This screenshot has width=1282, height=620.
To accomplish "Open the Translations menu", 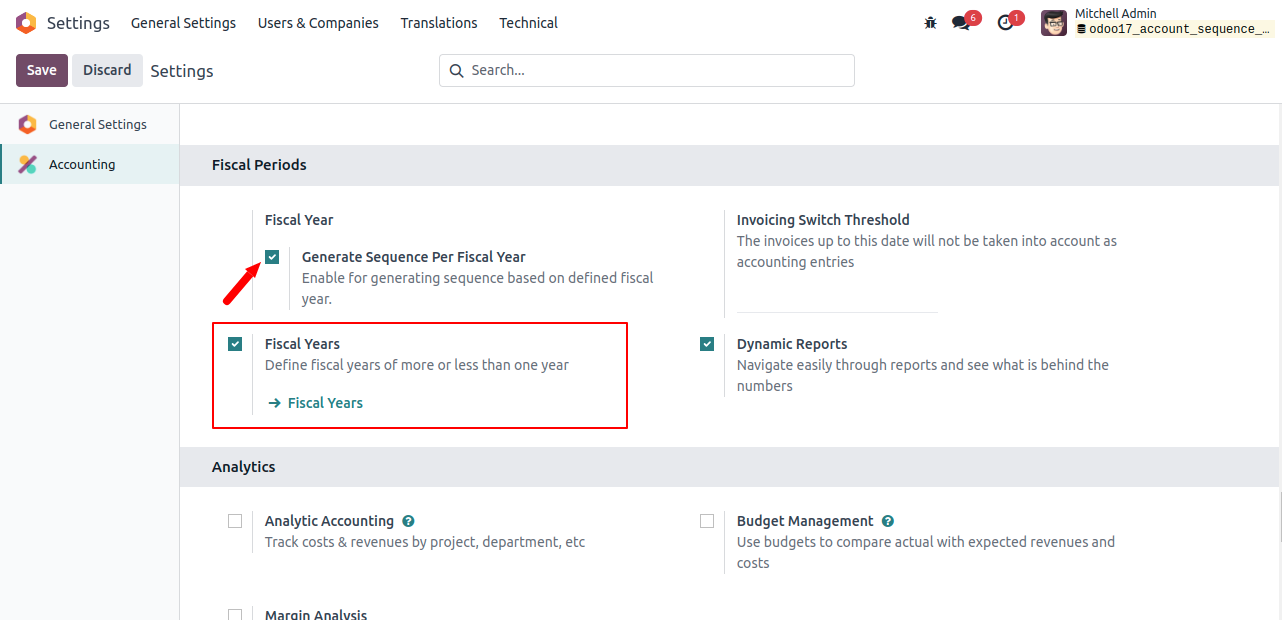I will (439, 22).
